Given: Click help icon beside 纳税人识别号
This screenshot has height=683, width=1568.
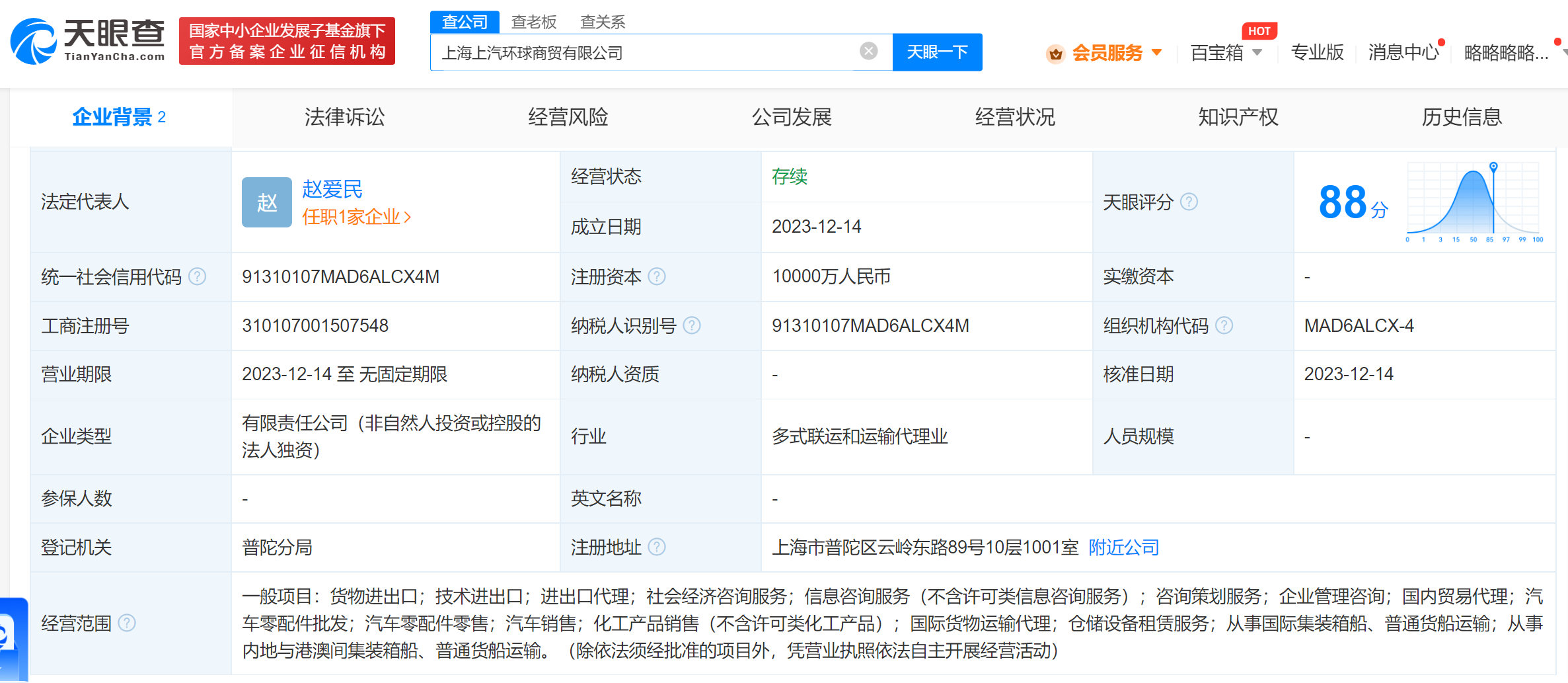Looking at the screenshot, I should [691, 325].
